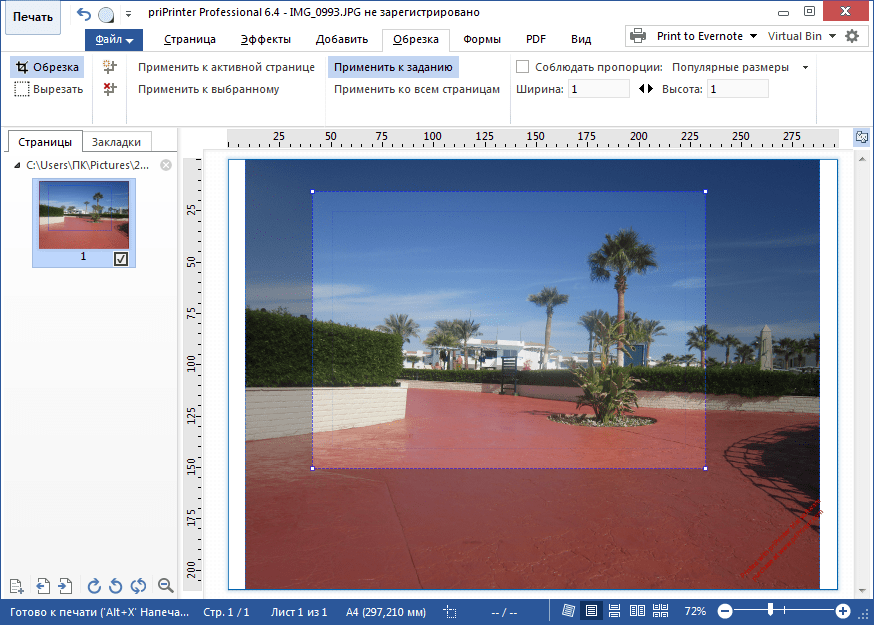Click the Ширина input field
The image size is (874, 625).
[x=599, y=89]
